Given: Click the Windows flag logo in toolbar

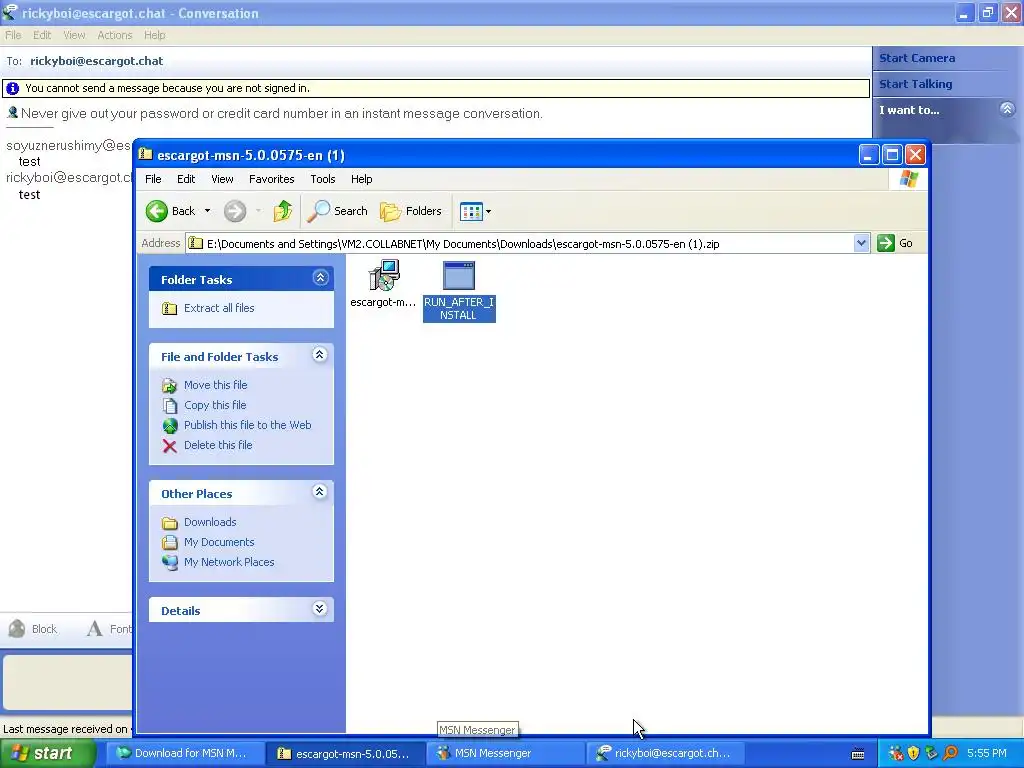Looking at the screenshot, I should pyautogui.click(x=908, y=179).
